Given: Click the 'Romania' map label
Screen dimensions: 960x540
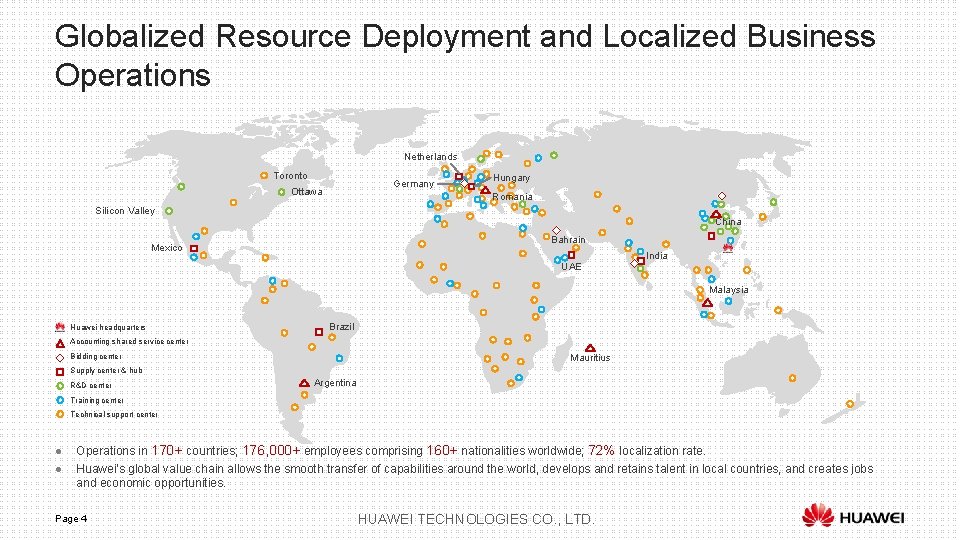Looking at the screenshot, I should point(512,197).
